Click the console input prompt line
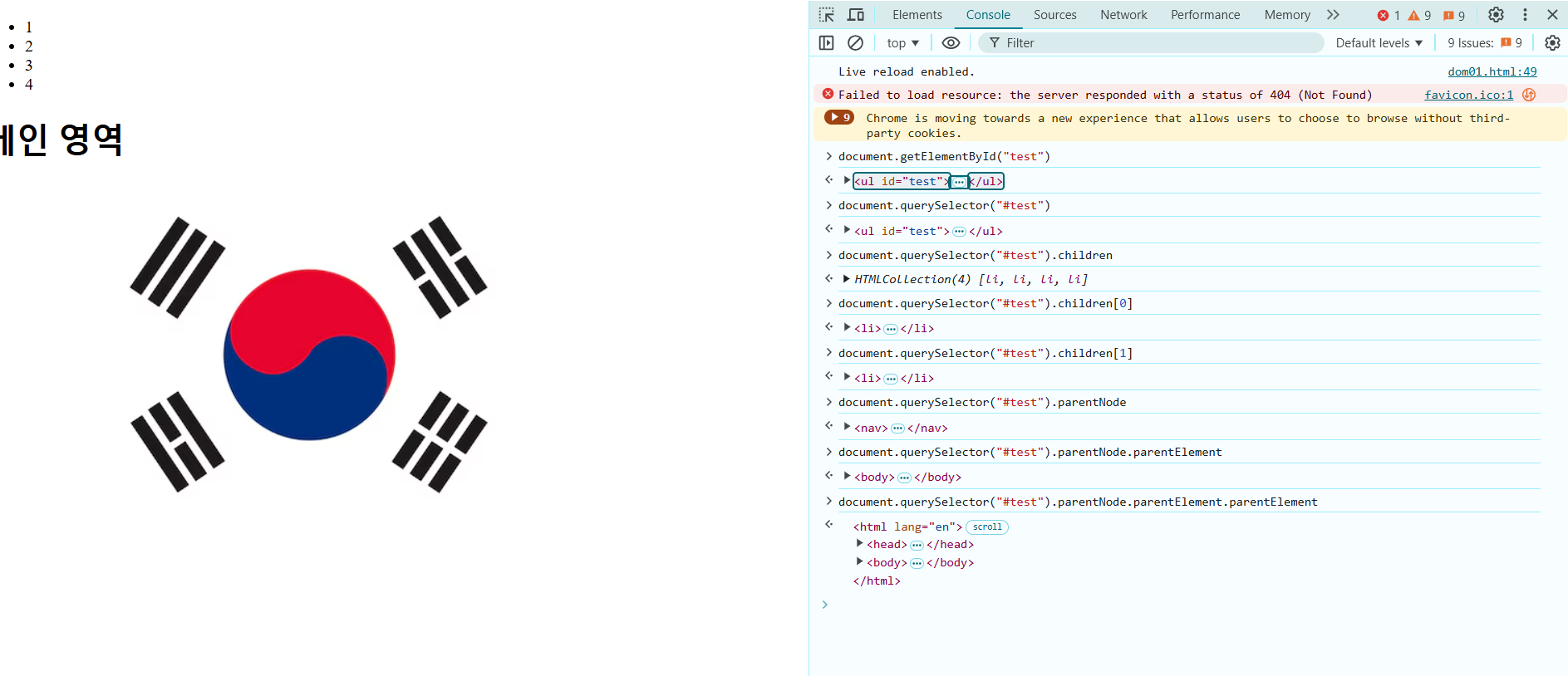This screenshot has height=676, width=1568. click(1188, 605)
